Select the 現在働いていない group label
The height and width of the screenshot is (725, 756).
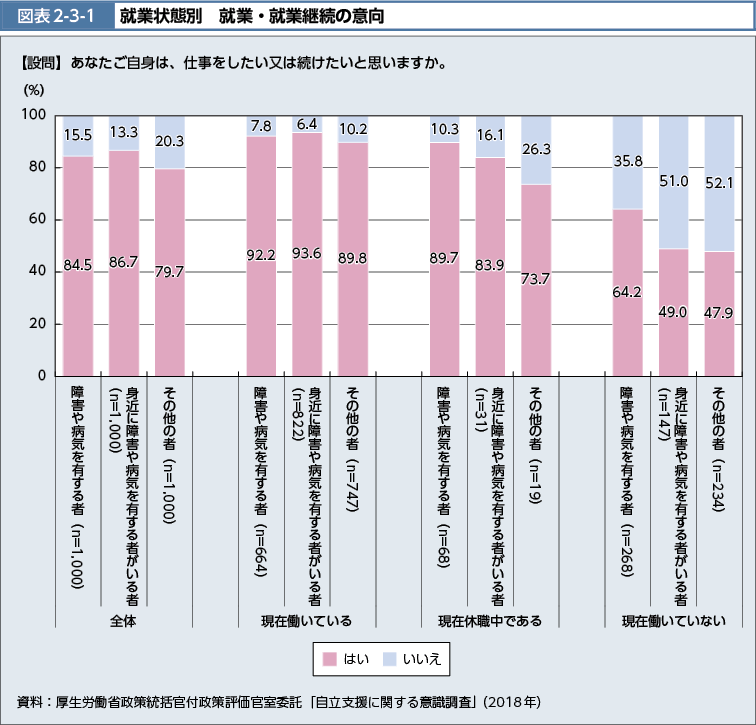[673, 621]
